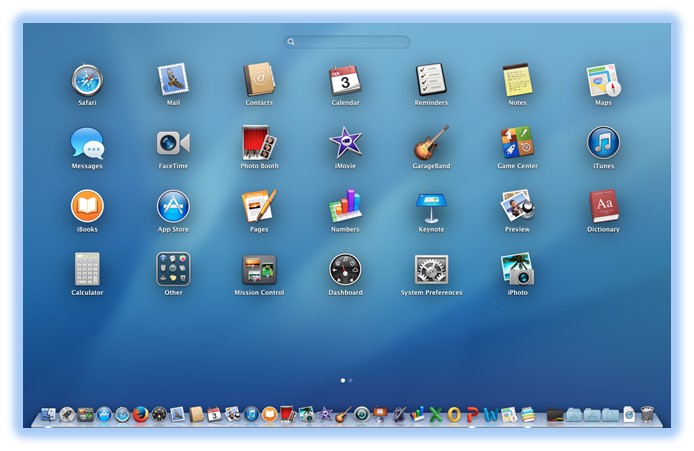Launch iPhoto from the Launchpad grid
Image resolution: width=694 pixels, height=451 pixels.
[x=517, y=269]
